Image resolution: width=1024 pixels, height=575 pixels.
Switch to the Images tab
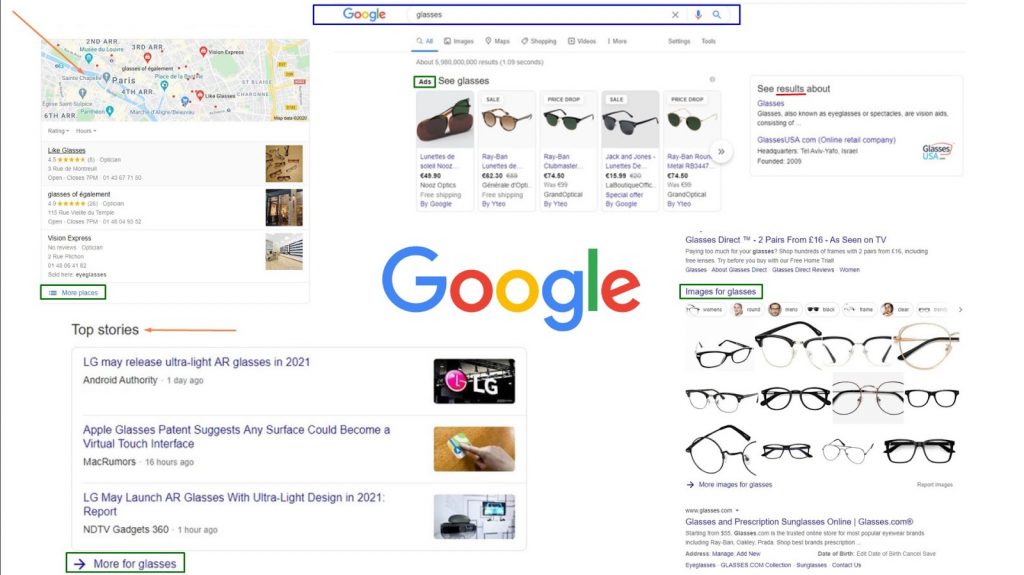[458, 41]
